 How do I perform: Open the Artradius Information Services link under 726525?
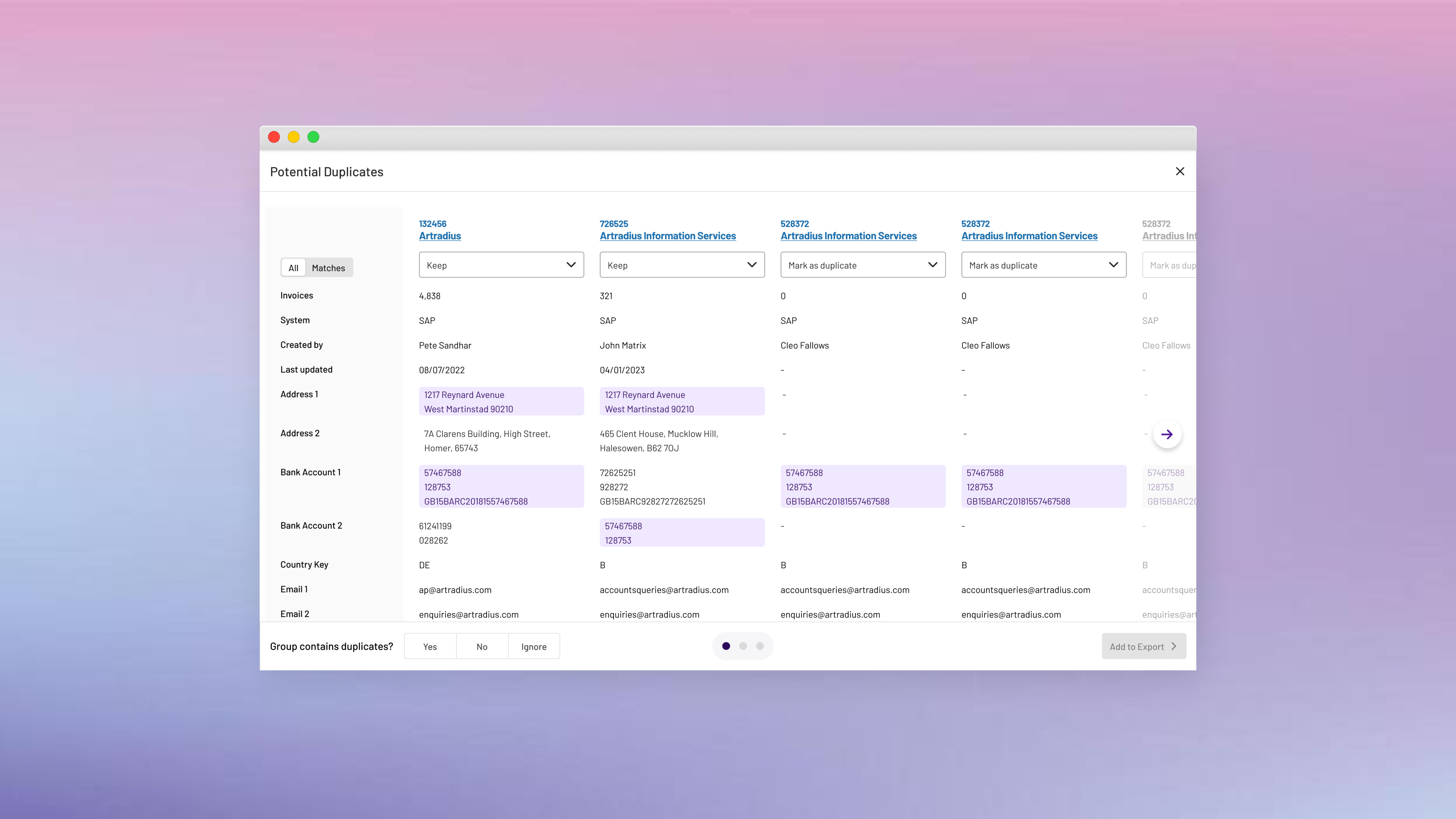pyautogui.click(x=668, y=236)
